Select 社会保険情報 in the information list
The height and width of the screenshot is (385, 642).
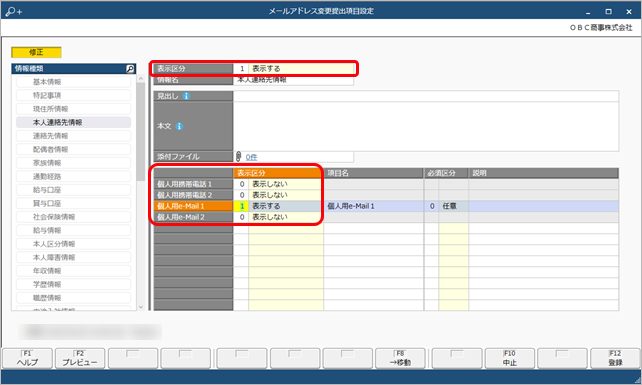point(74,217)
